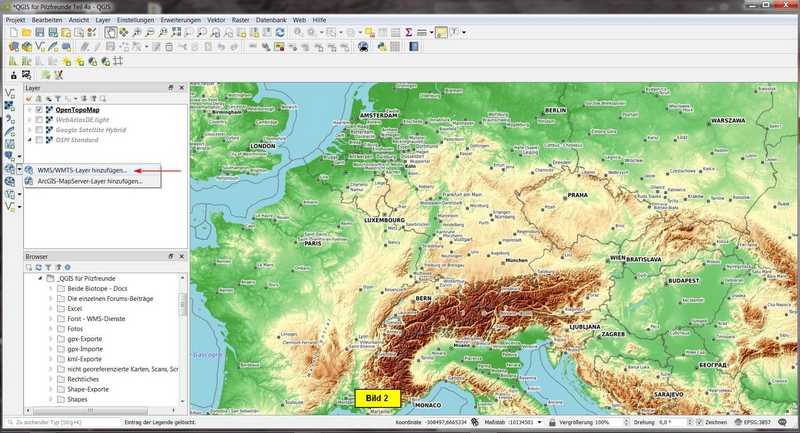Expand the gpx-Exporte folder in Browser
The width and height of the screenshot is (800, 433).
click(51, 339)
